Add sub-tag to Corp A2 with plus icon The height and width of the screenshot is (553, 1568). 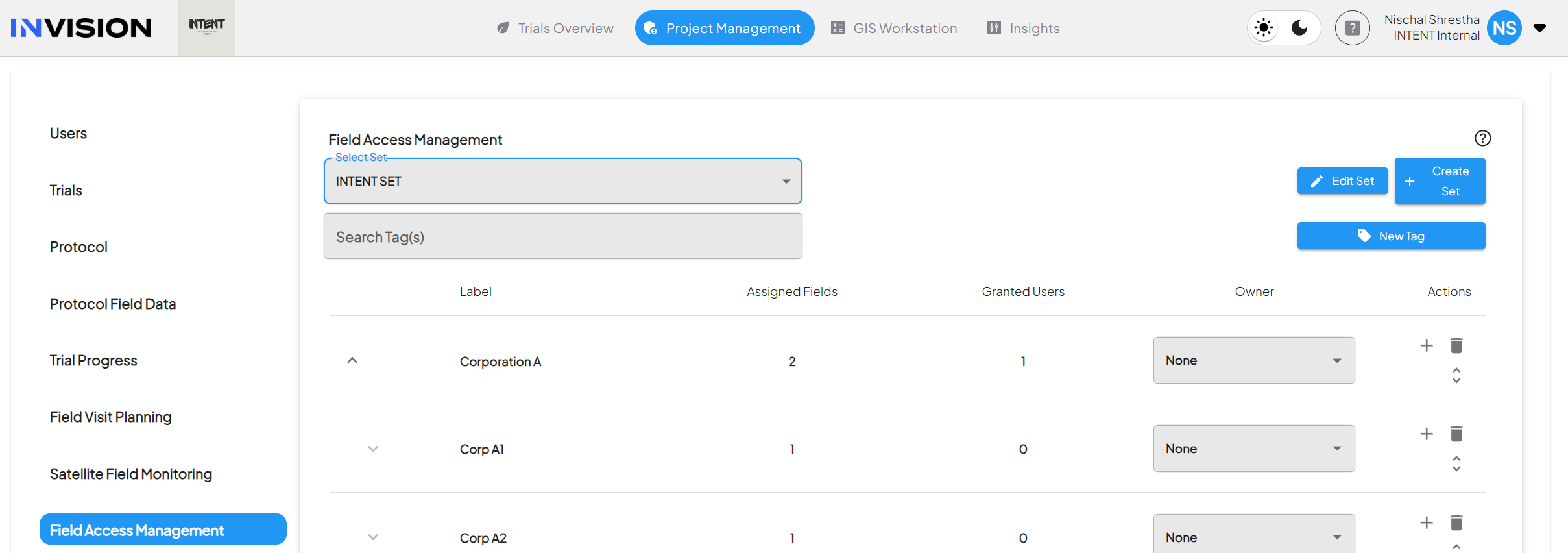[1426, 522]
